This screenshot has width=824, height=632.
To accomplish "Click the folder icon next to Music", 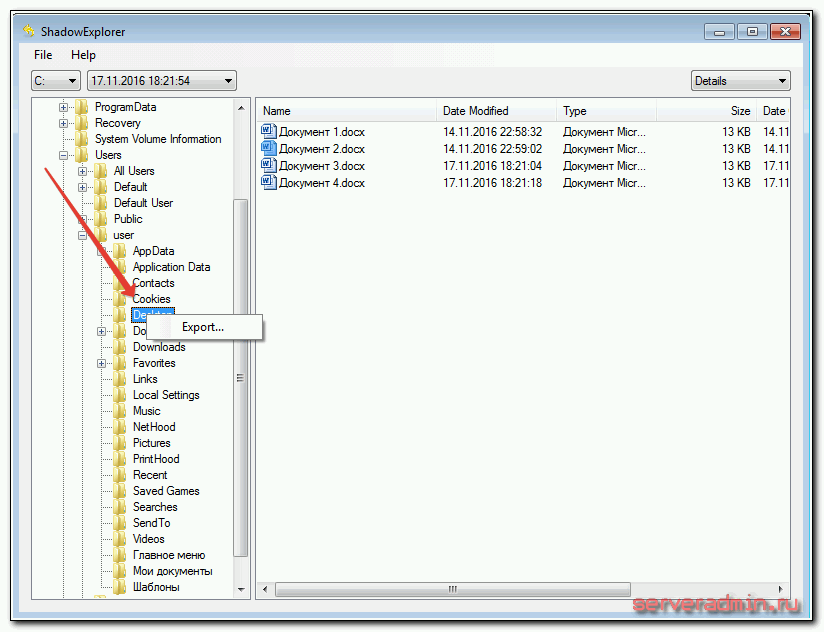I will click(x=120, y=411).
